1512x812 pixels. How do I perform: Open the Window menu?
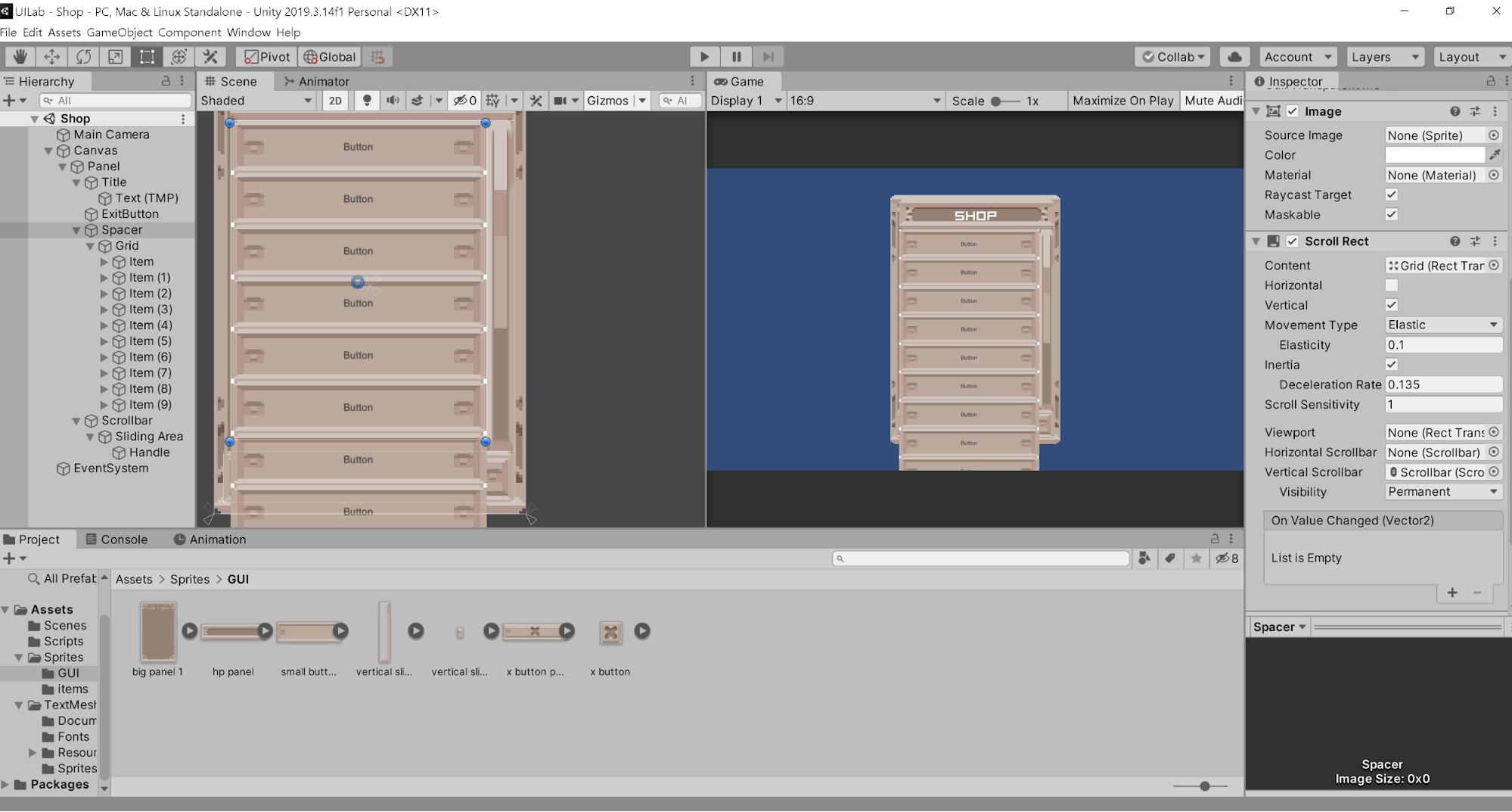[248, 33]
